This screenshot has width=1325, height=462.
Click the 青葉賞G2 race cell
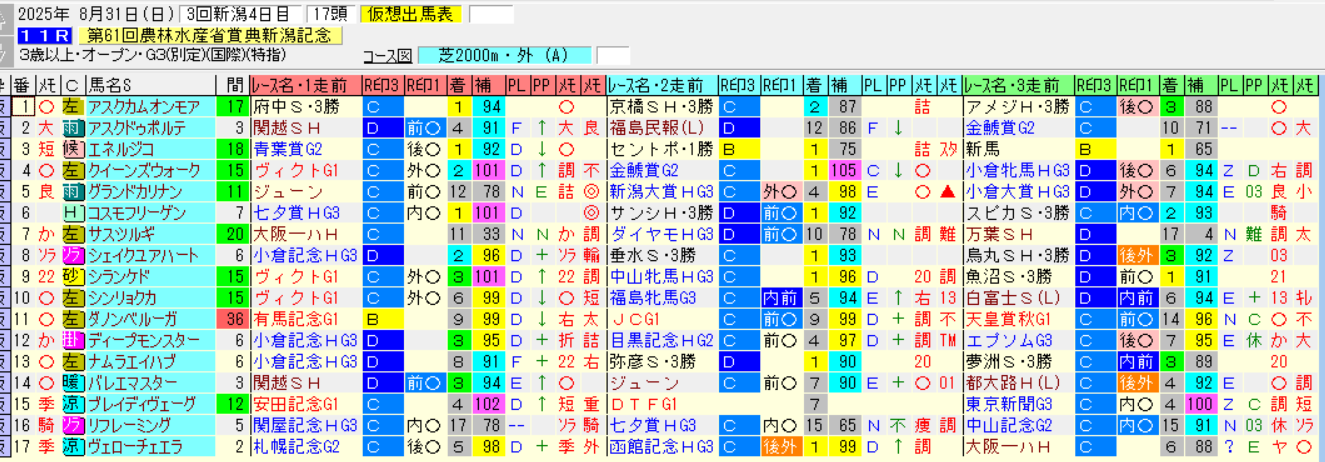305,149
